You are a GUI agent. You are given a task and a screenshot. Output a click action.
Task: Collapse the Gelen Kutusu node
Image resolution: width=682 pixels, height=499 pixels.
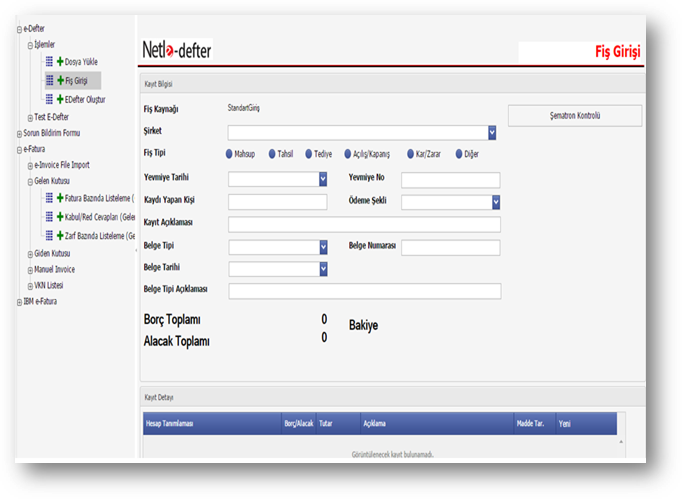pyautogui.click(x=30, y=182)
